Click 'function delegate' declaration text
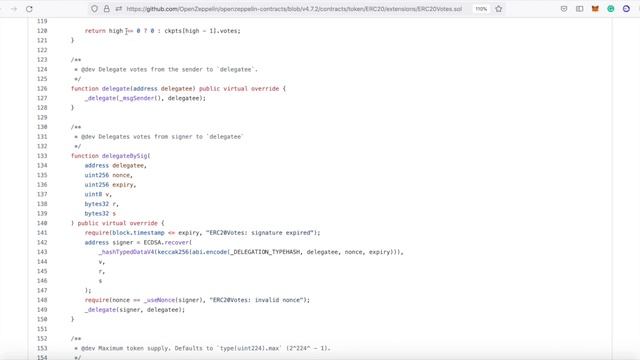 [x=100, y=89]
